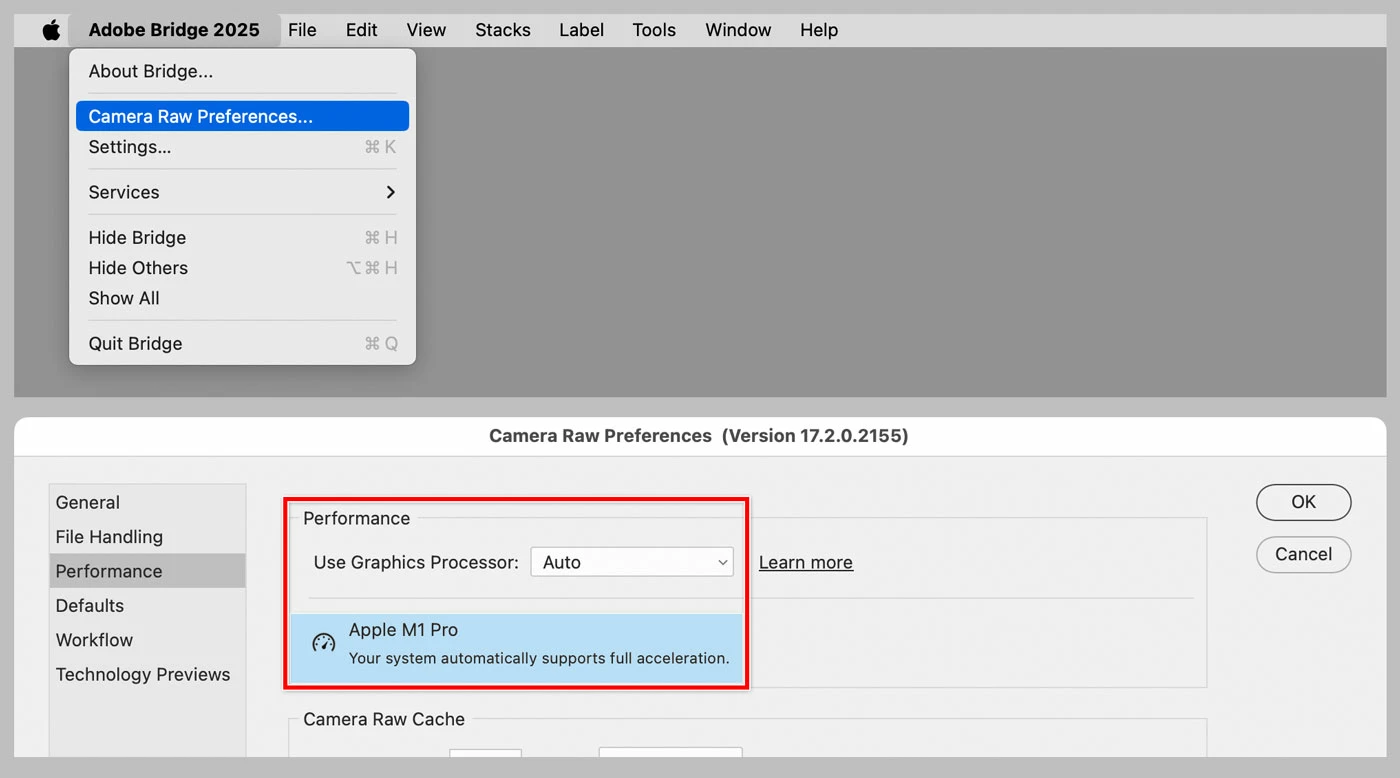Image resolution: width=1400 pixels, height=778 pixels.
Task: Open the Help menu
Action: pyautogui.click(x=819, y=30)
